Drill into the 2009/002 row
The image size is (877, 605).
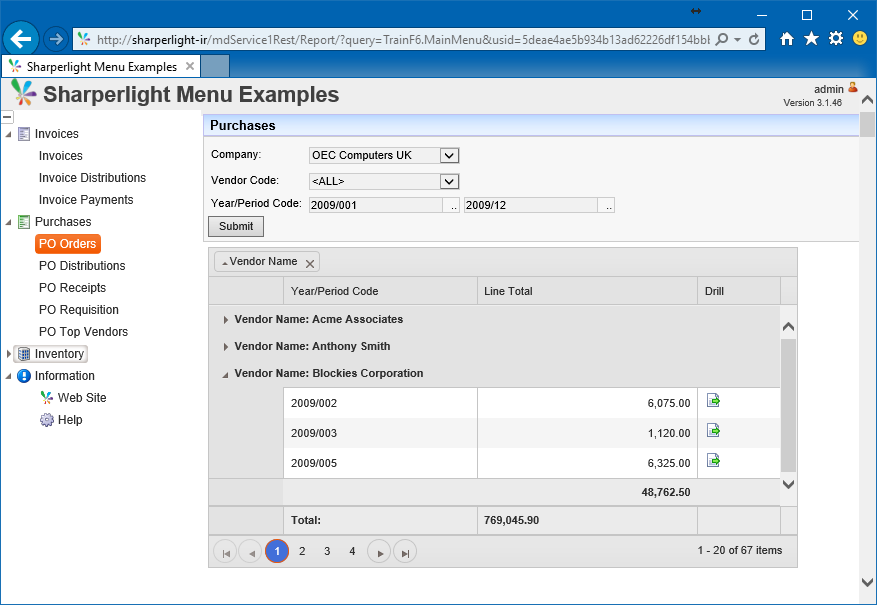click(x=713, y=400)
